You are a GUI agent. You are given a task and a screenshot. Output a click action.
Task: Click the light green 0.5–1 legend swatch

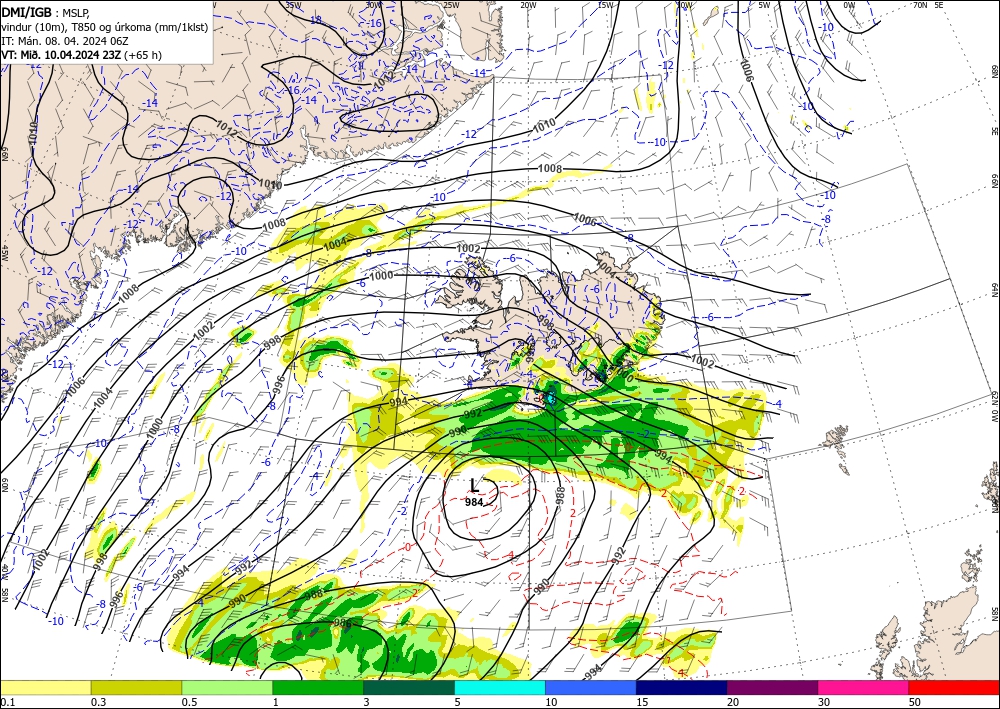[x=227, y=687]
